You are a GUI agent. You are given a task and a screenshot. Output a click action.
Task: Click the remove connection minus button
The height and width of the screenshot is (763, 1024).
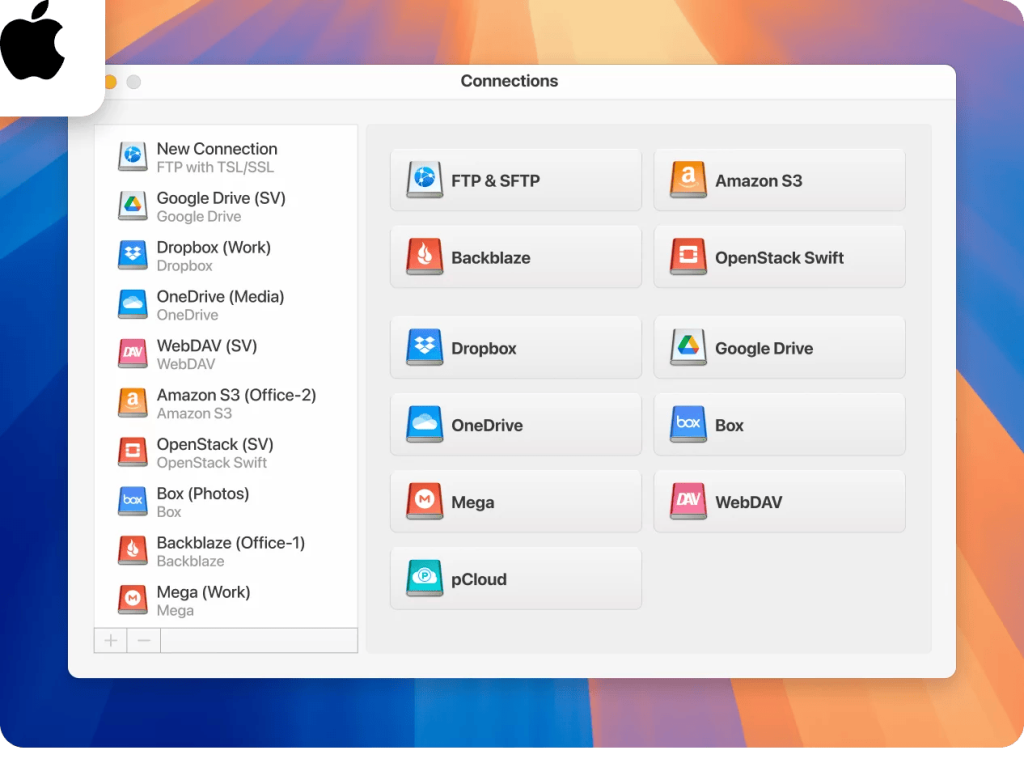(x=143, y=640)
